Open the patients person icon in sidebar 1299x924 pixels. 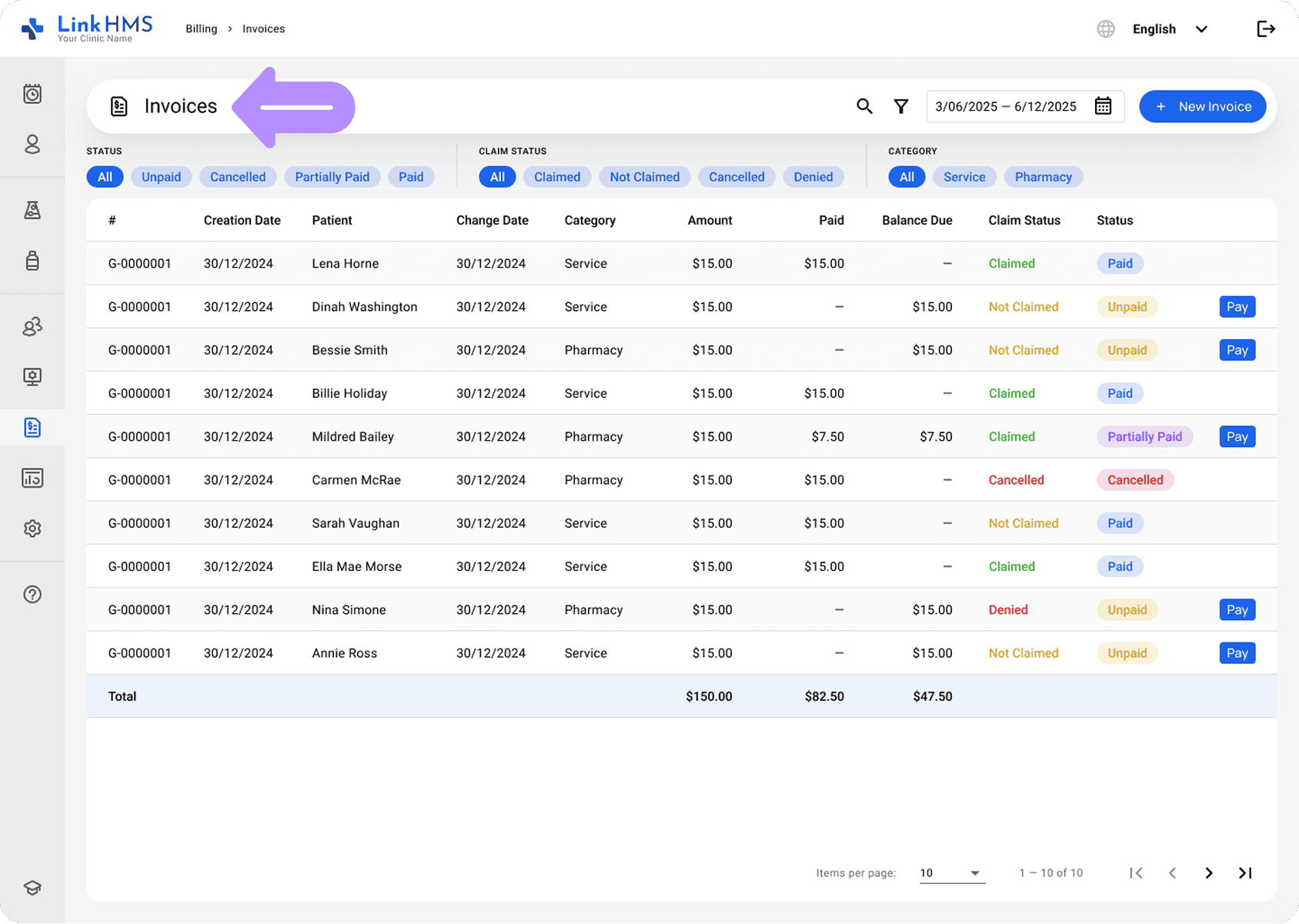point(32,145)
